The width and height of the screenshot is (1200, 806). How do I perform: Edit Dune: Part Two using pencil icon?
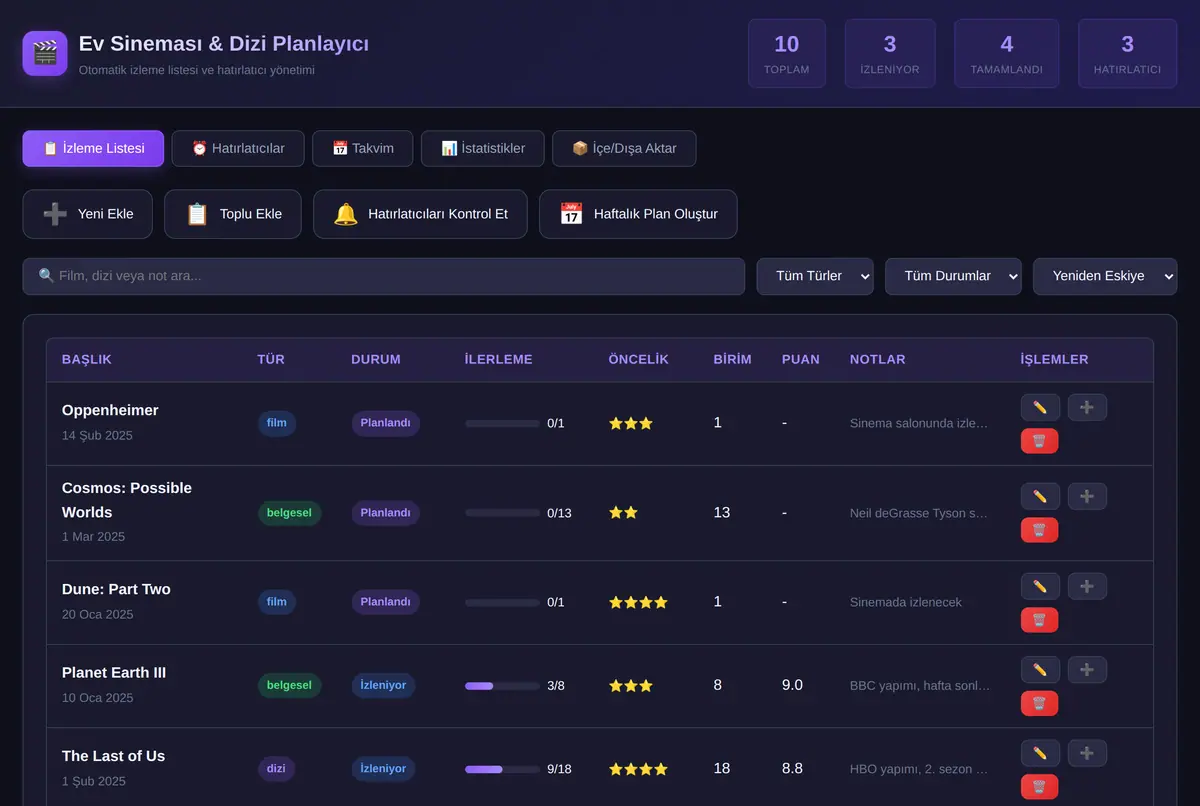[x=1040, y=586]
